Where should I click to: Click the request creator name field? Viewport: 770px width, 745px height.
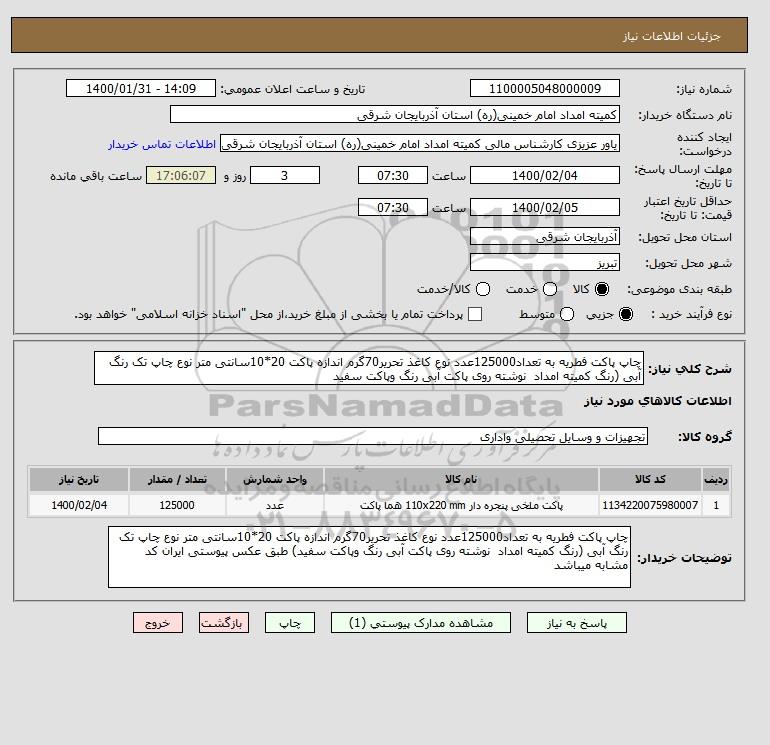point(420,144)
